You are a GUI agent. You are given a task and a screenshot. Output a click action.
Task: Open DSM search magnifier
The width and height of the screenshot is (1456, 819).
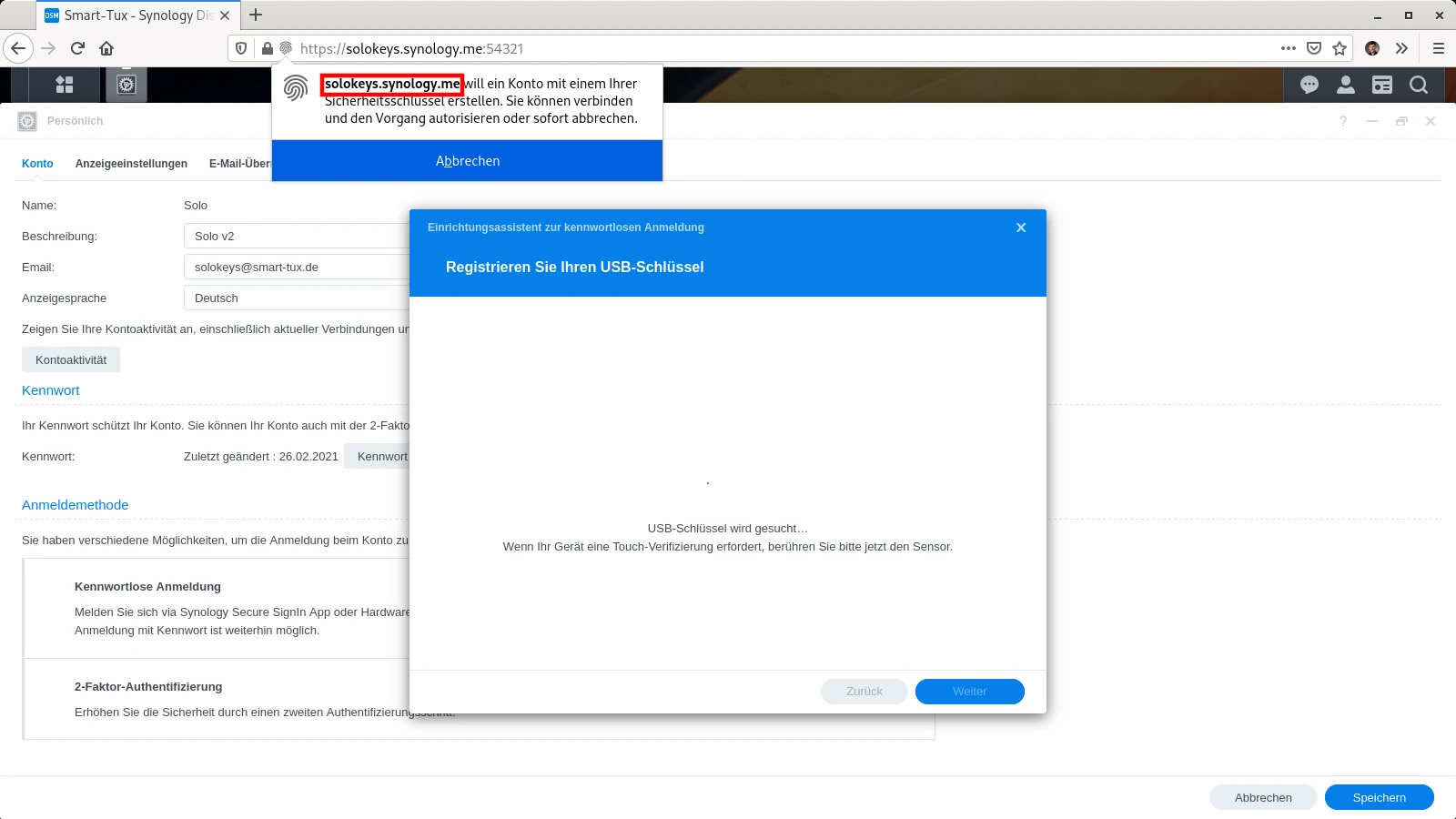(x=1419, y=85)
